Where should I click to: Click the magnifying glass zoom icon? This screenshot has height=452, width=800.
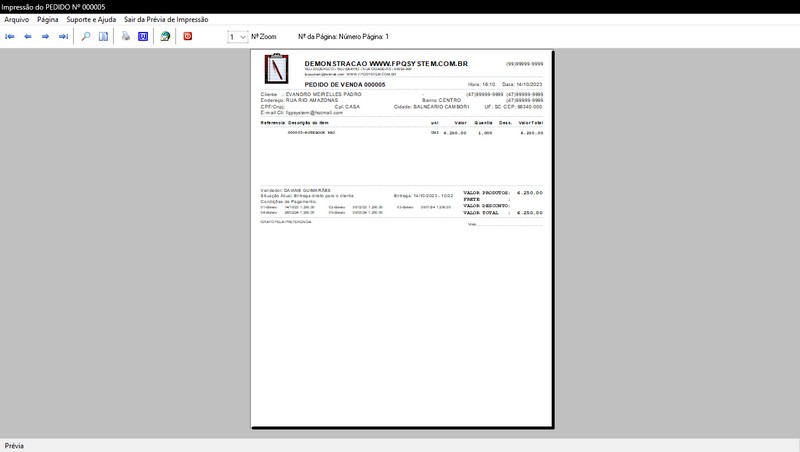(x=86, y=36)
